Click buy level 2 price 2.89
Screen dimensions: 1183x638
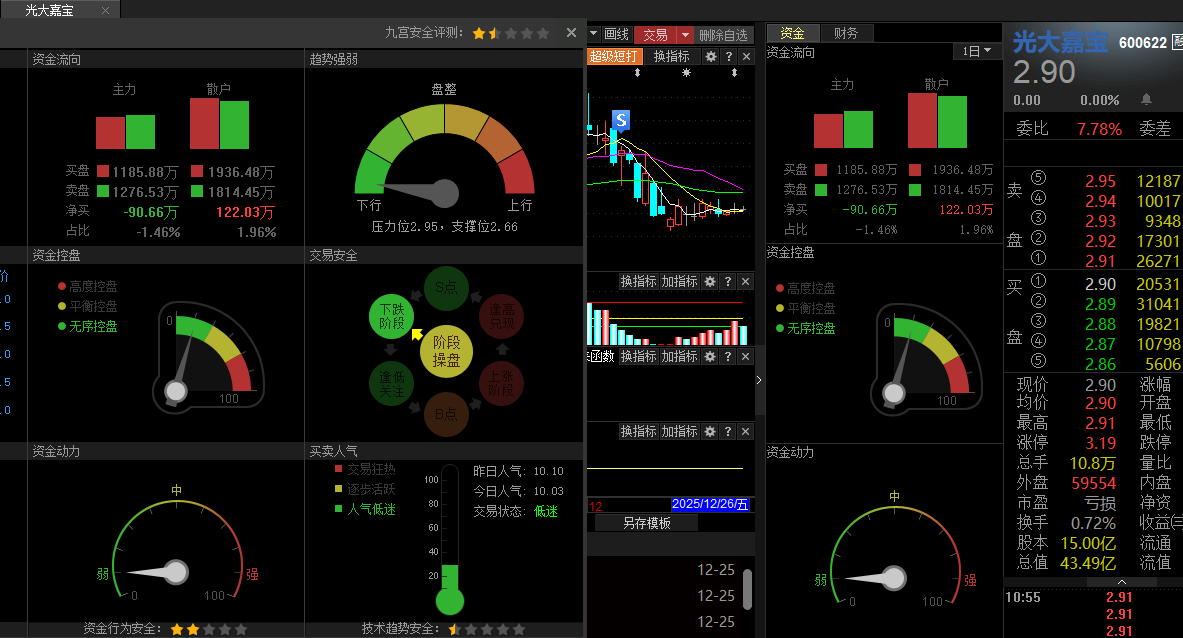1100,304
